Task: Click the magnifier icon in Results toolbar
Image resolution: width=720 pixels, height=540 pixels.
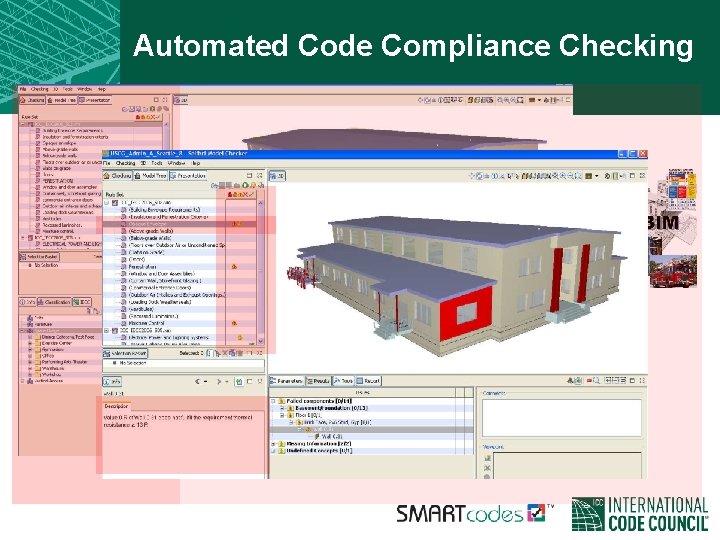Action: coord(596,381)
